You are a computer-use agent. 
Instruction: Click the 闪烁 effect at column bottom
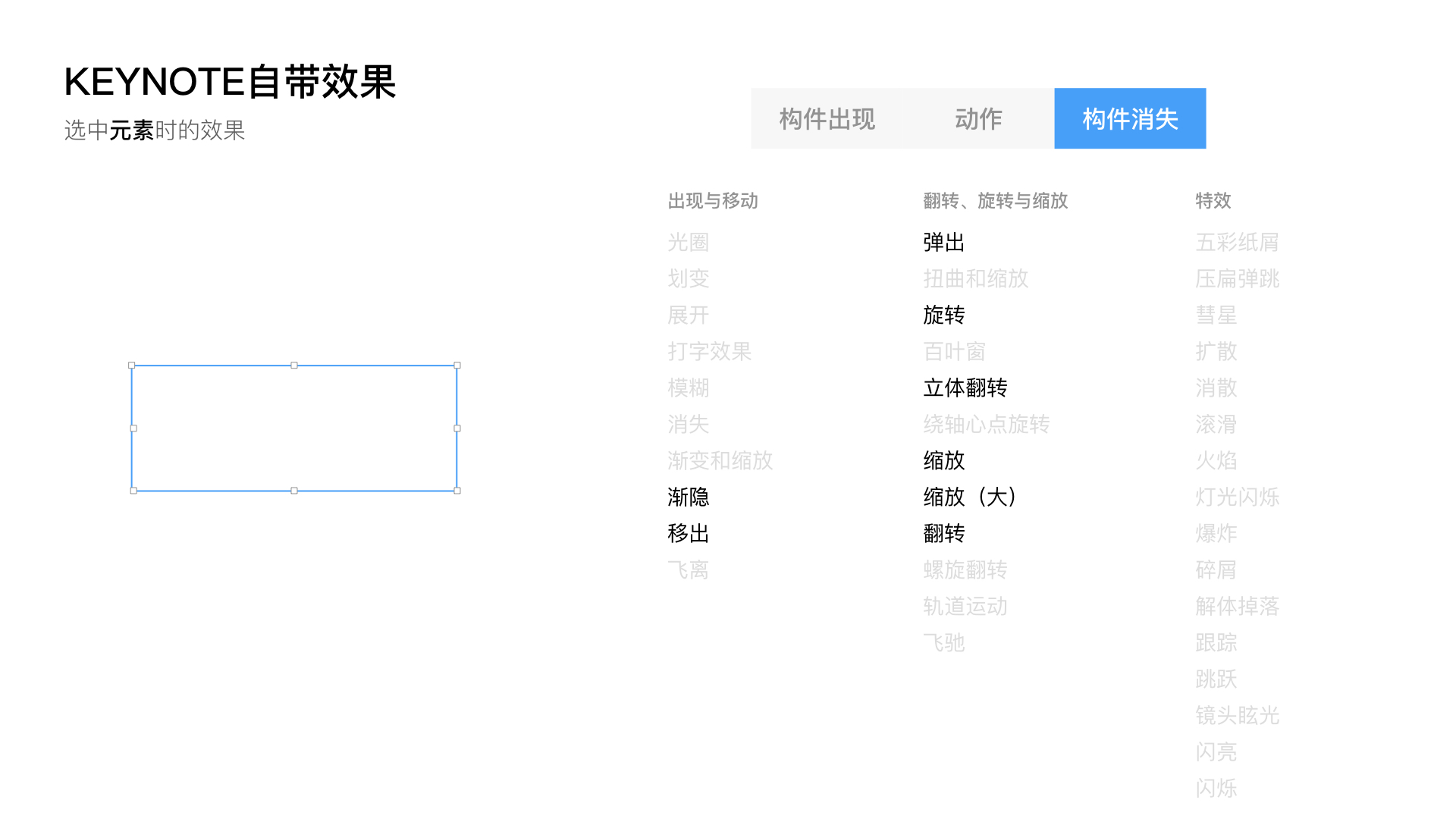(x=1216, y=788)
